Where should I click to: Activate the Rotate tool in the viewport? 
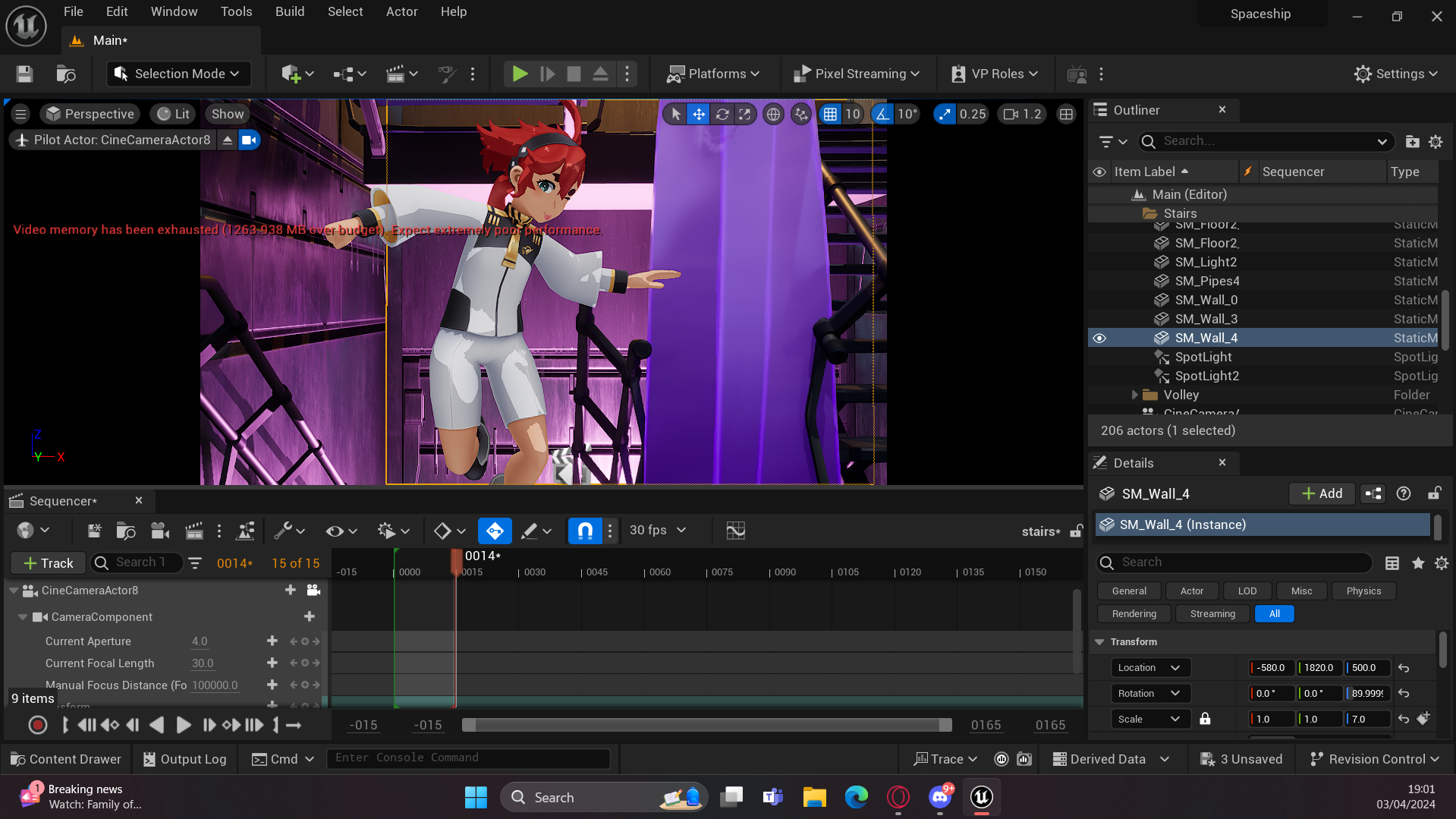click(722, 114)
